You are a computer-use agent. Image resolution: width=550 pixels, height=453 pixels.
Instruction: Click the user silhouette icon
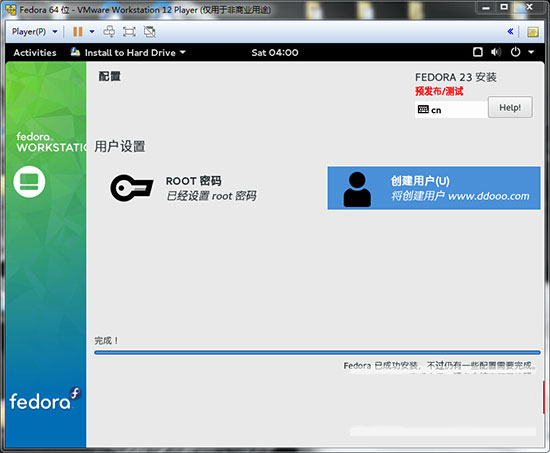357,189
